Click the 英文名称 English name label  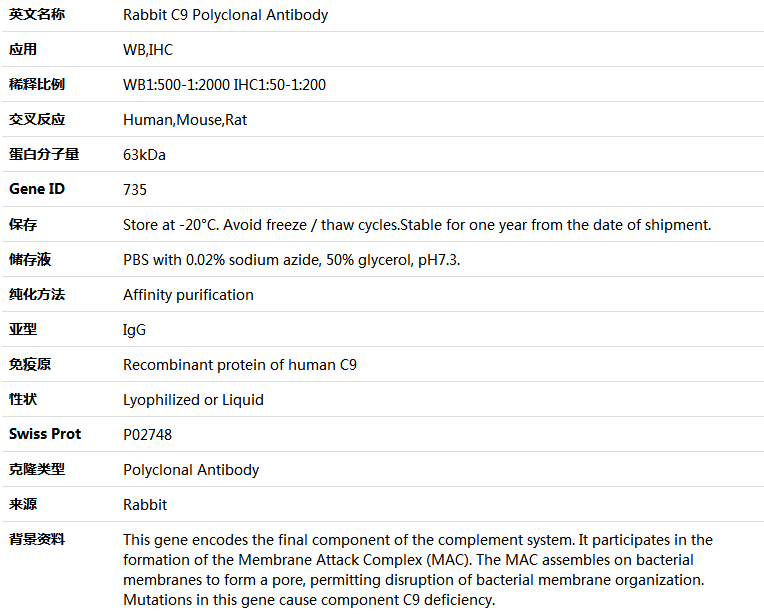(37, 15)
